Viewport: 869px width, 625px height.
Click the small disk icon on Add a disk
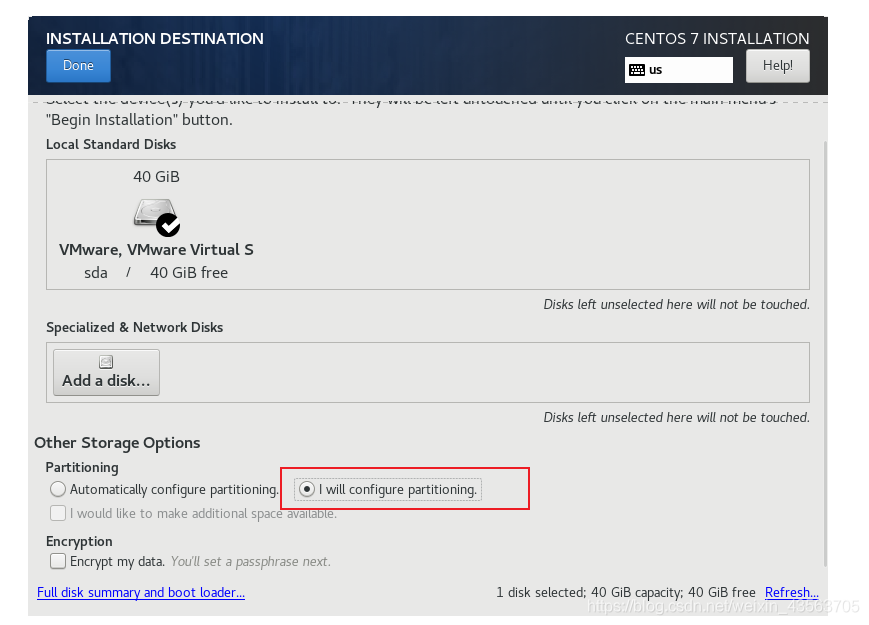(x=106, y=362)
